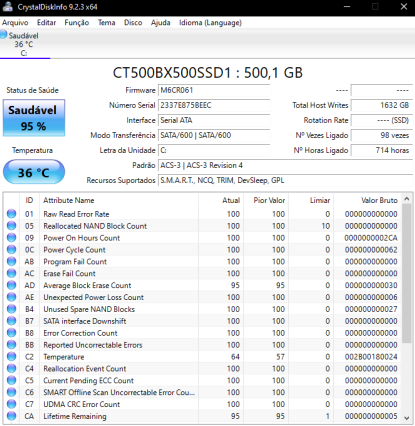Click the status orb for Current Pending ECC Count
This screenshot has height=426, width=415.
pyautogui.click(x=11, y=380)
